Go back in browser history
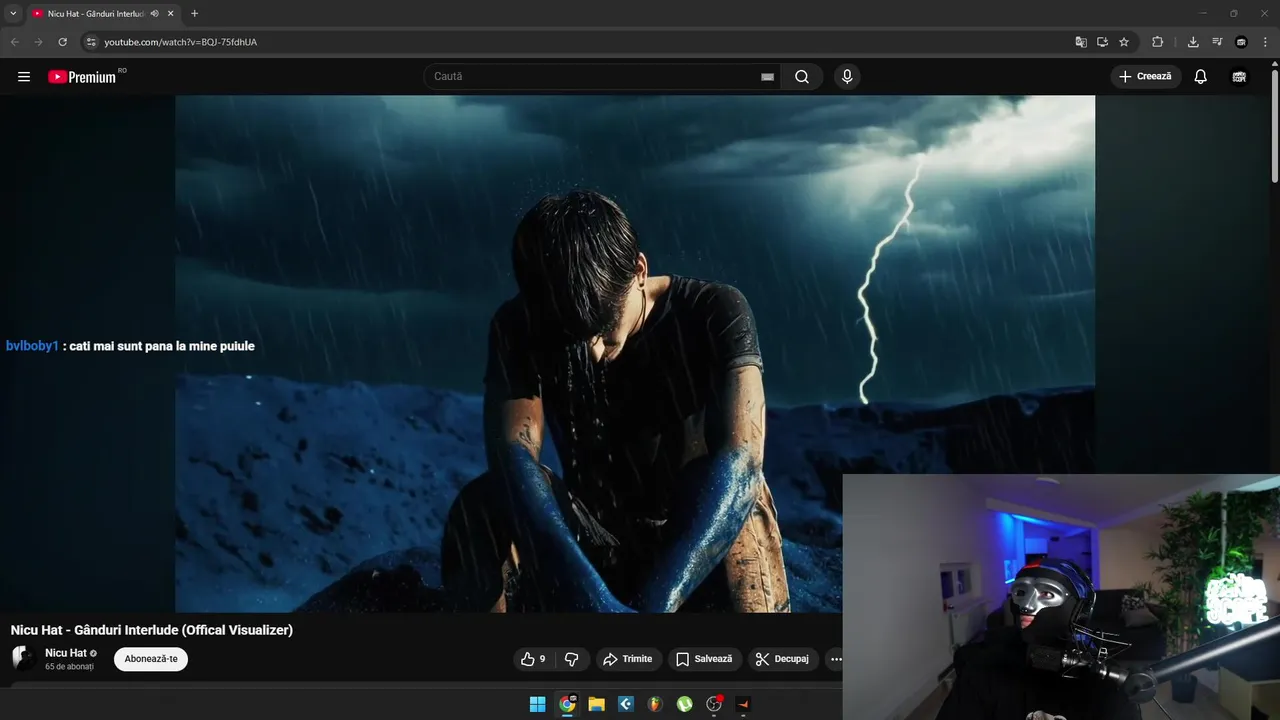Image resolution: width=1280 pixels, height=720 pixels. [x=15, y=42]
